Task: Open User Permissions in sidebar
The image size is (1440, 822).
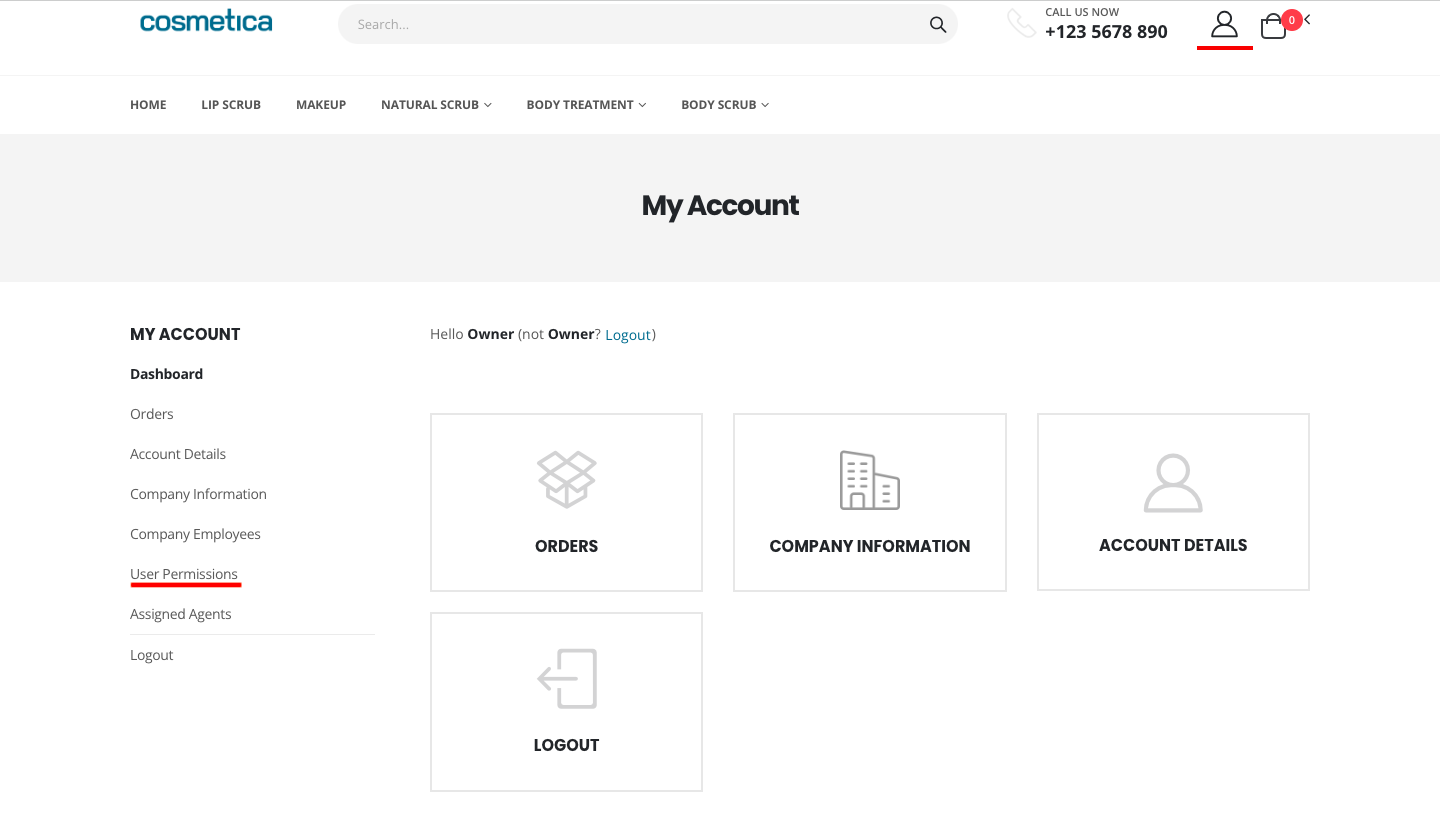Action: pos(184,574)
